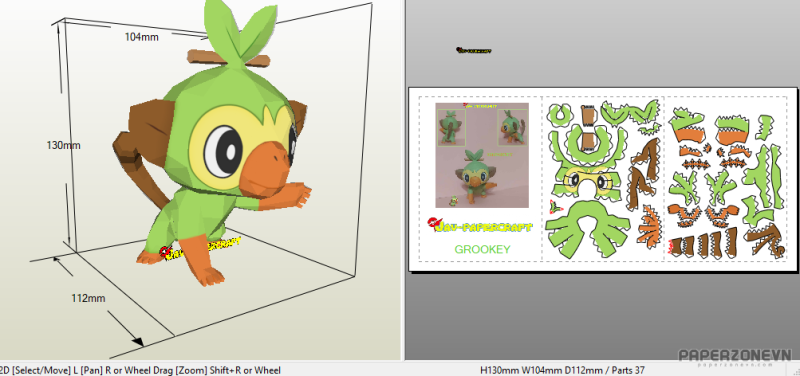
Task: Click the 130mm height dimension label
Action: pos(63,145)
